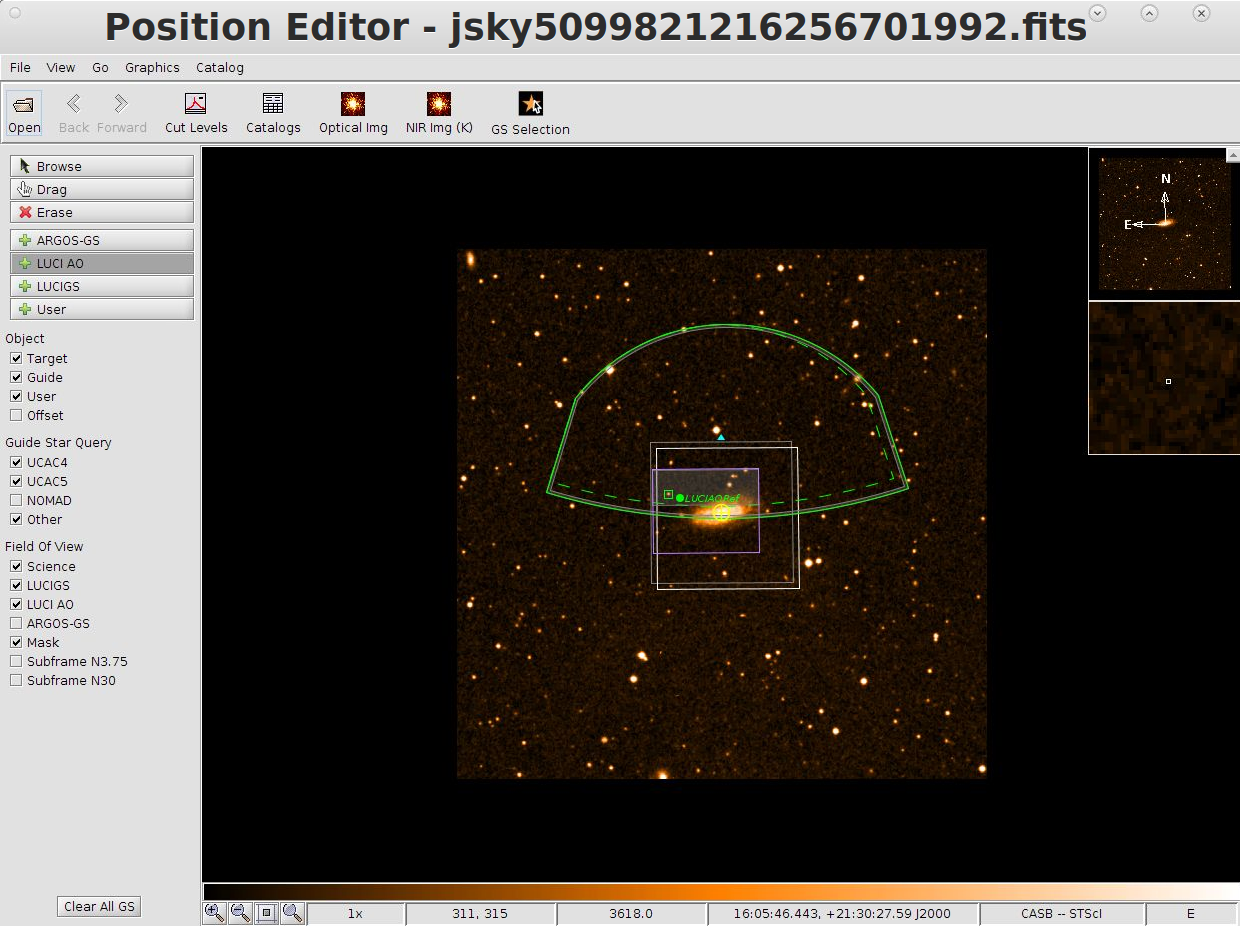This screenshot has height=926, width=1240.
Task: Click the pan window thumbnail with compass
Action: click(x=1164, y=224)
